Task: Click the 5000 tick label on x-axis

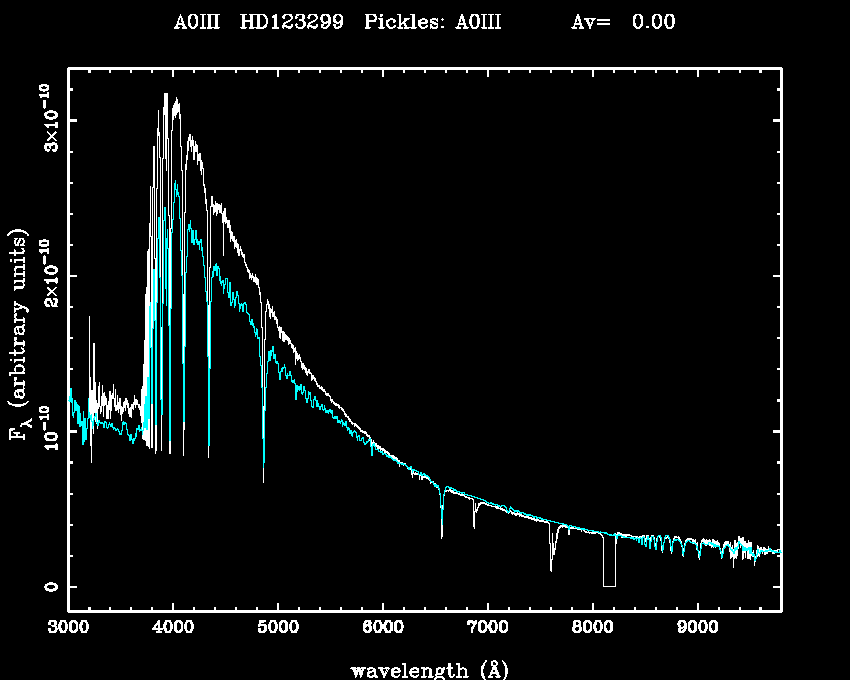Action: [x=278, y=628]
